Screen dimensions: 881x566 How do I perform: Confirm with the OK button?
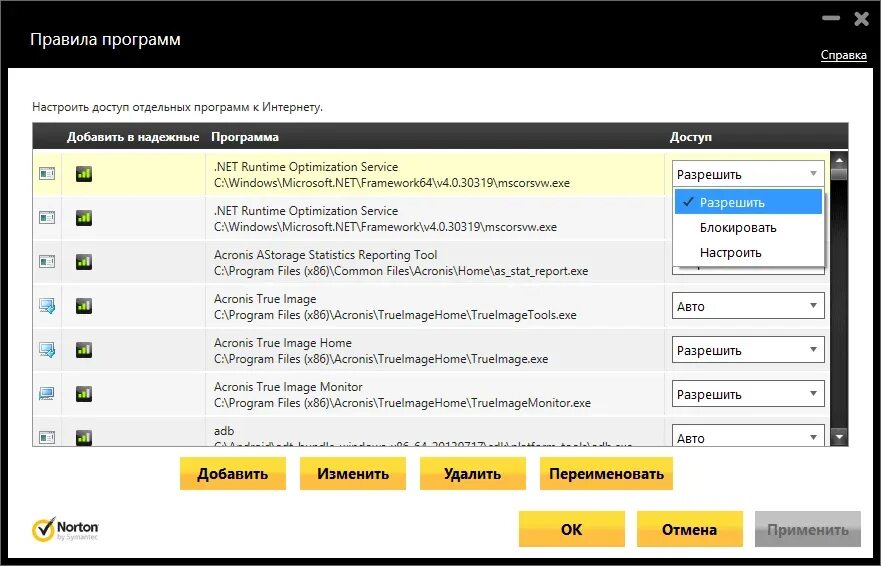[571, 529]
